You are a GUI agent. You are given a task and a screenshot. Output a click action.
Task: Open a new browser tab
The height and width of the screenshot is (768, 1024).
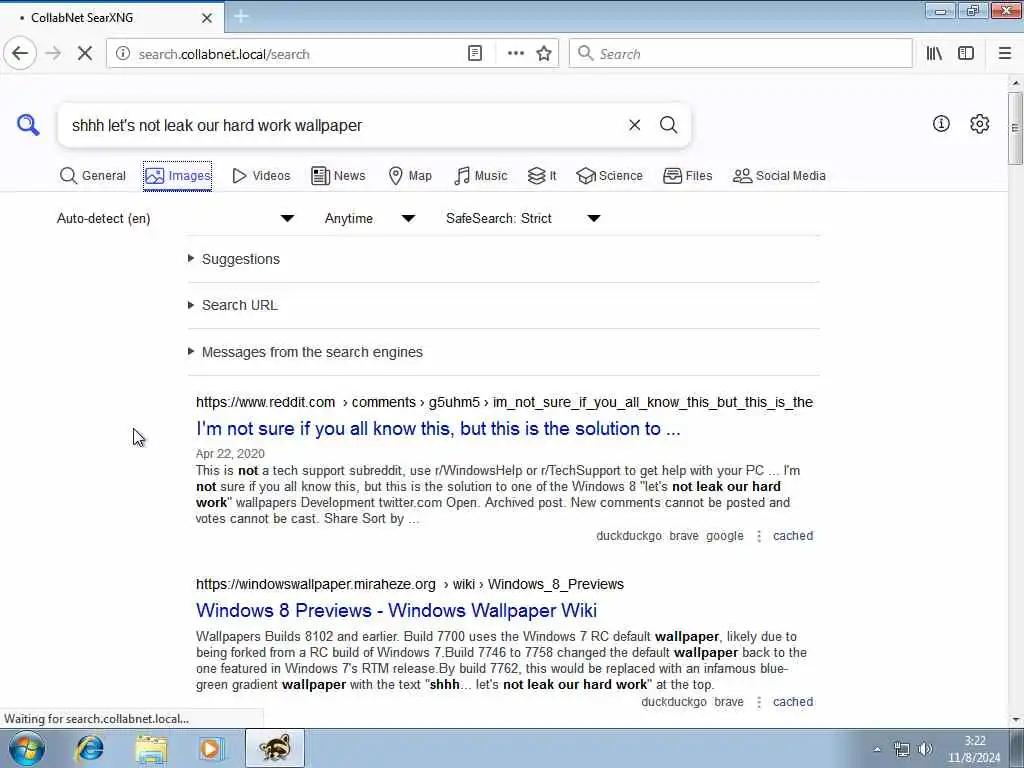pos(241,17)
